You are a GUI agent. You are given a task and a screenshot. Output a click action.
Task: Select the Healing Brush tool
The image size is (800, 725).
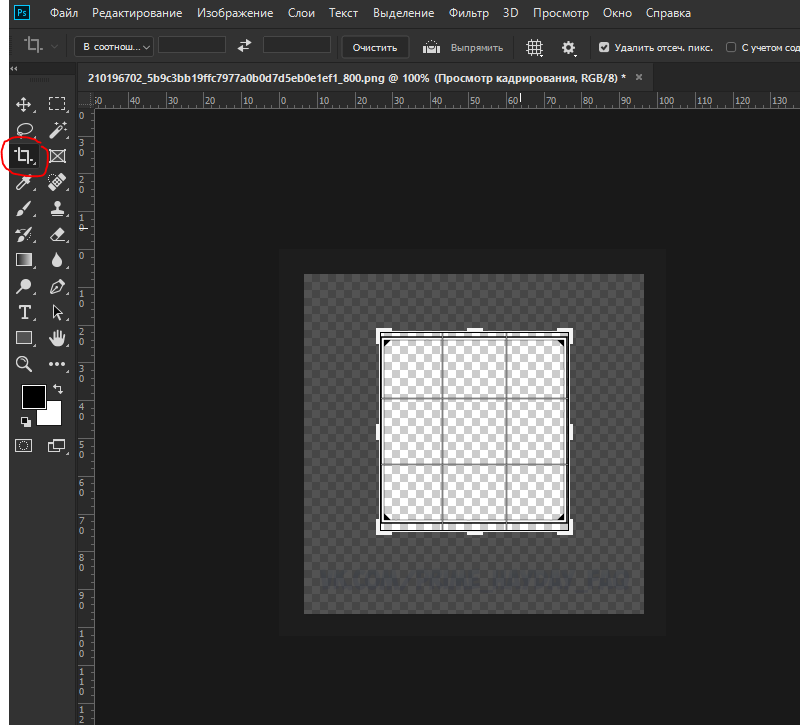(57, 182)
